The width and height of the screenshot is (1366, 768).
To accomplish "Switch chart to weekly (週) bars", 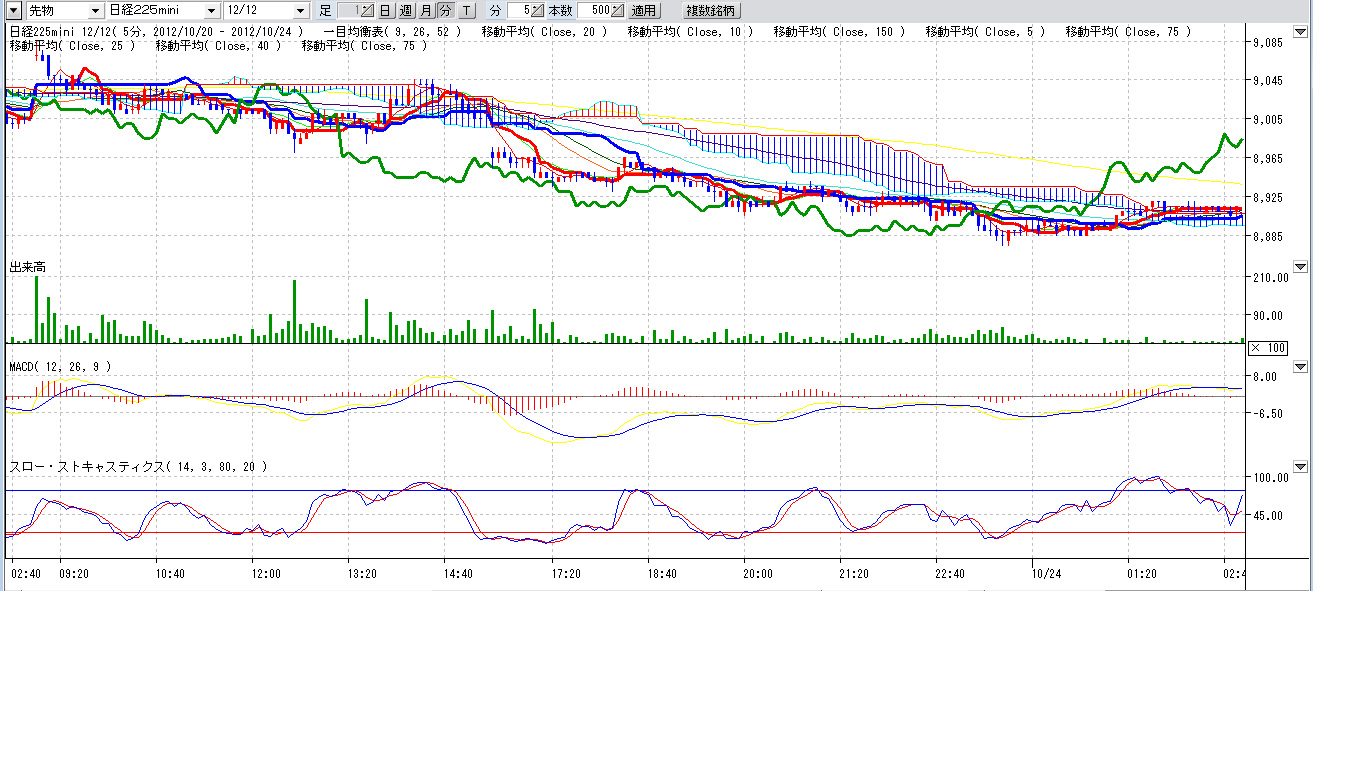I will [x=405, y=10].
